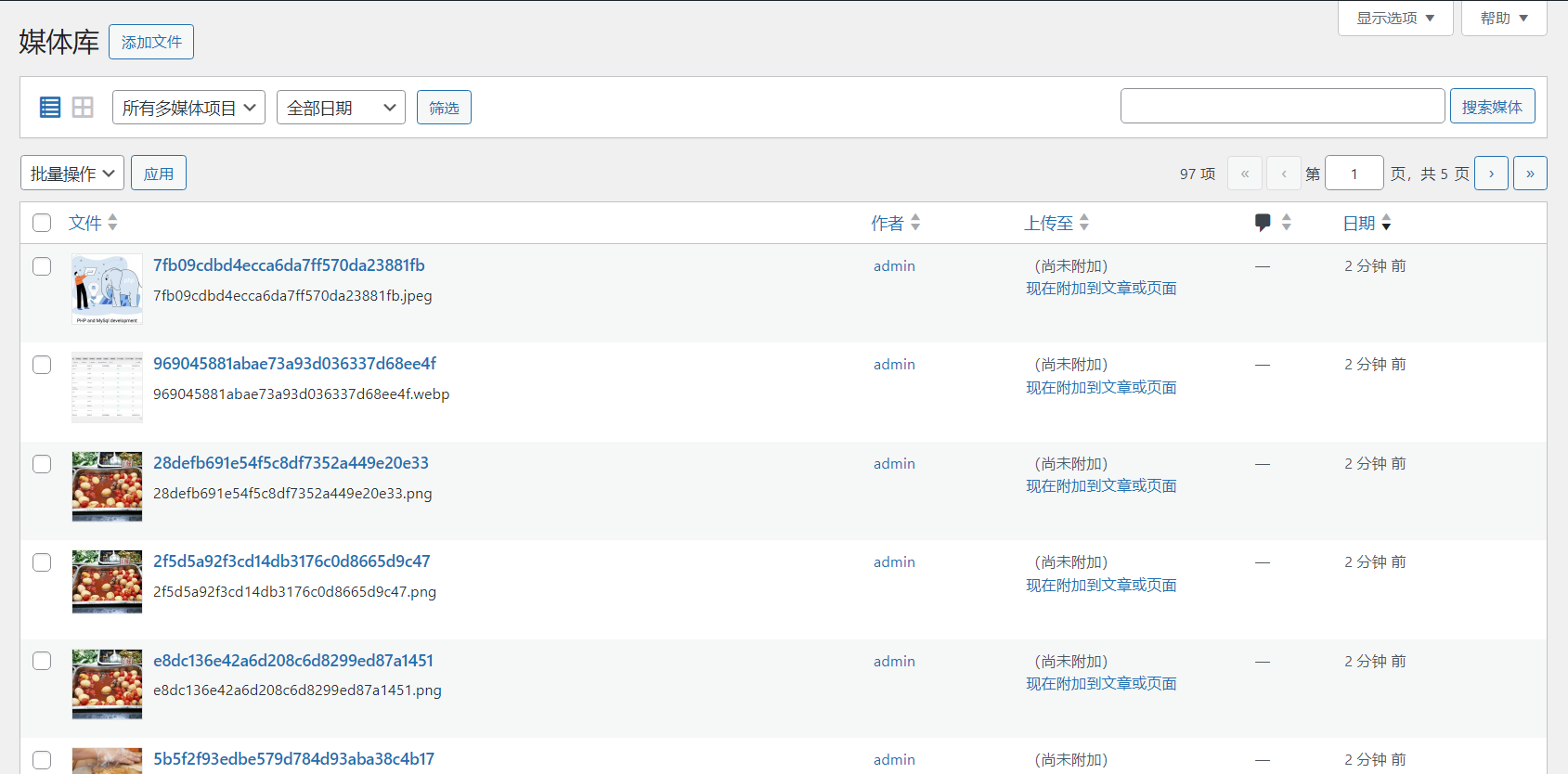Screen dimensions: 1568x774
Task: Click the 文件 column header
Action: (x=85, y=223)
